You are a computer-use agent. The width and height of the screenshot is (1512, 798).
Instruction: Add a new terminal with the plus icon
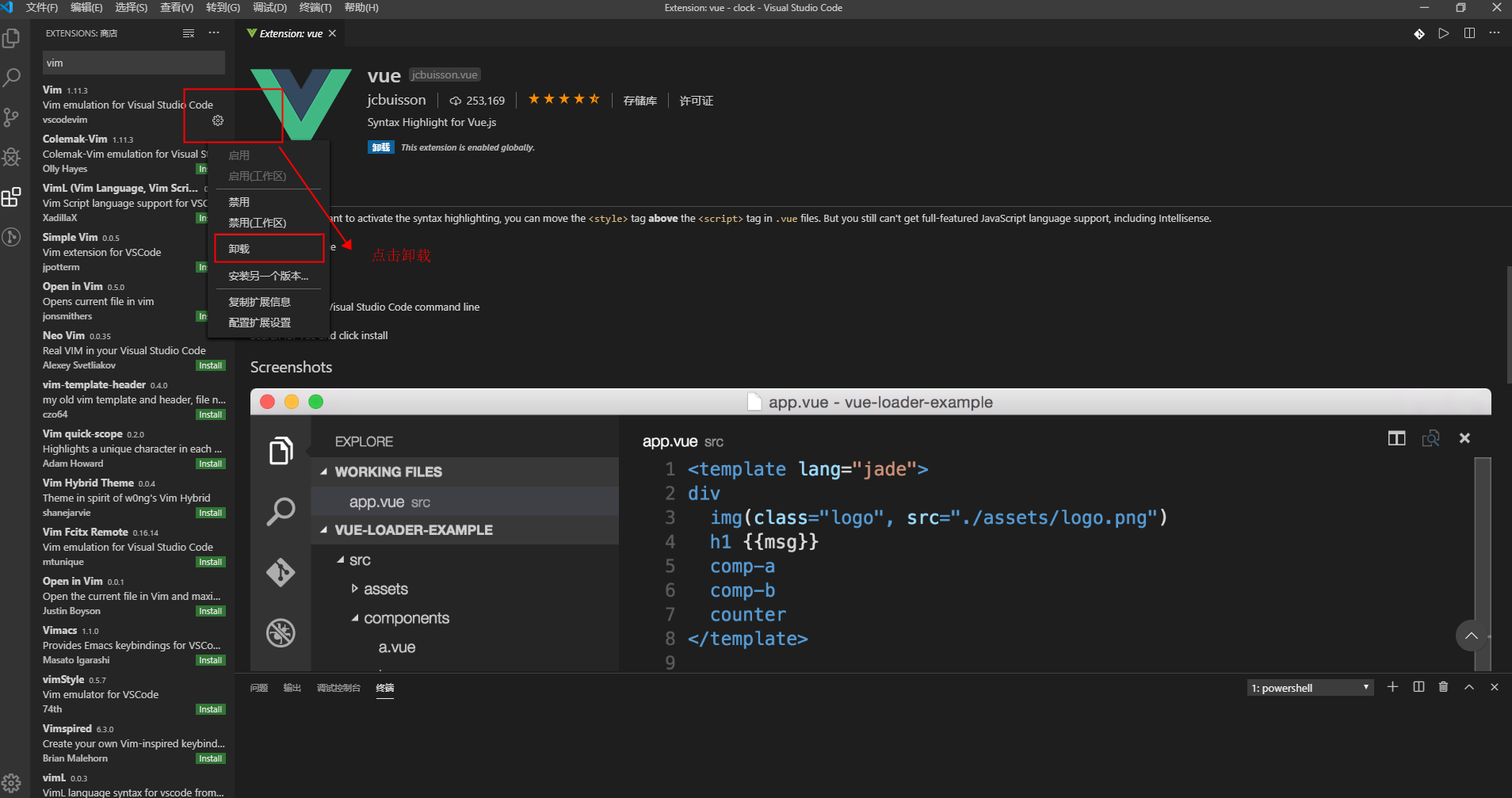pyautogui.click(x=1392, y=687)
